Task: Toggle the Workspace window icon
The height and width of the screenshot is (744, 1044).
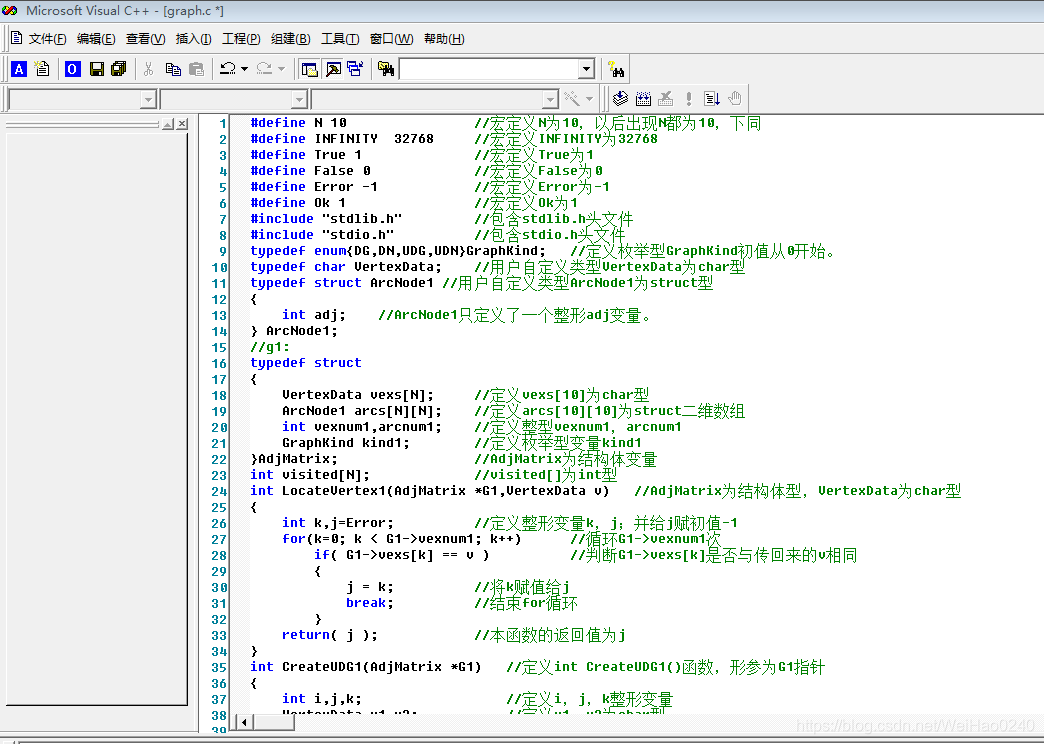Action: tap(309, 69)
